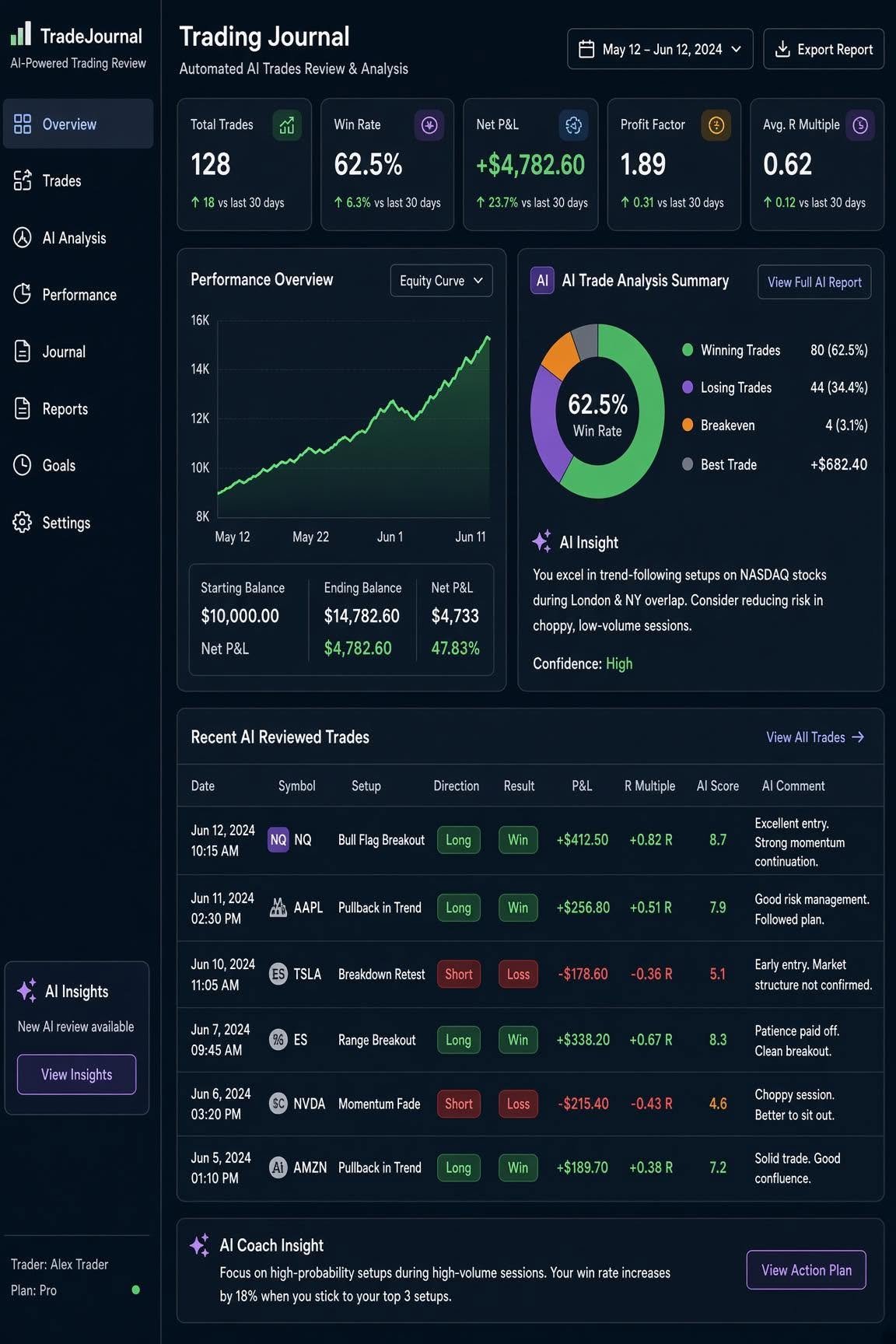Click Momentum Fade setup text

(379, 1104)
